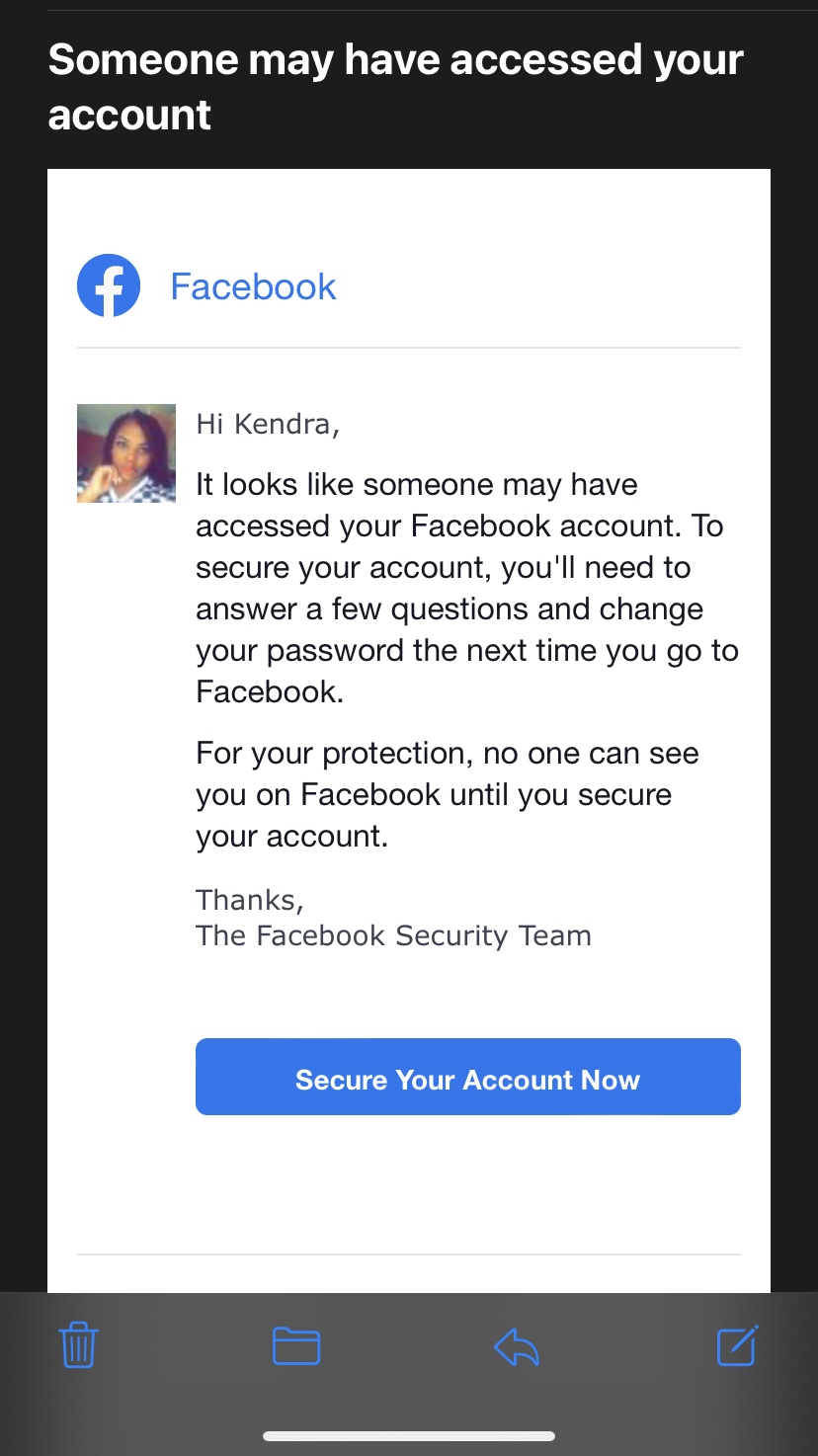Tap the reply arrow icon
The height and width of the screenshot is (1456, 818).
coord(517,1346)
